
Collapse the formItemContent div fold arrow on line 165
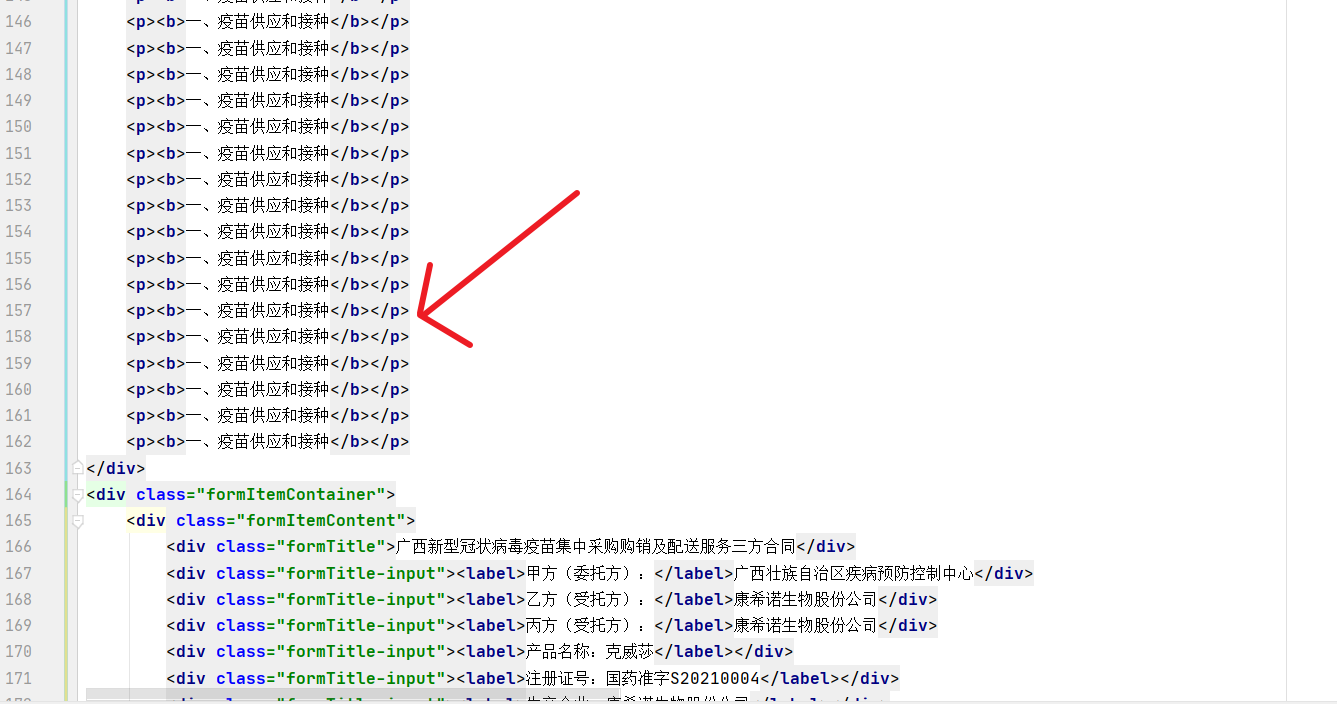point(77,520)
